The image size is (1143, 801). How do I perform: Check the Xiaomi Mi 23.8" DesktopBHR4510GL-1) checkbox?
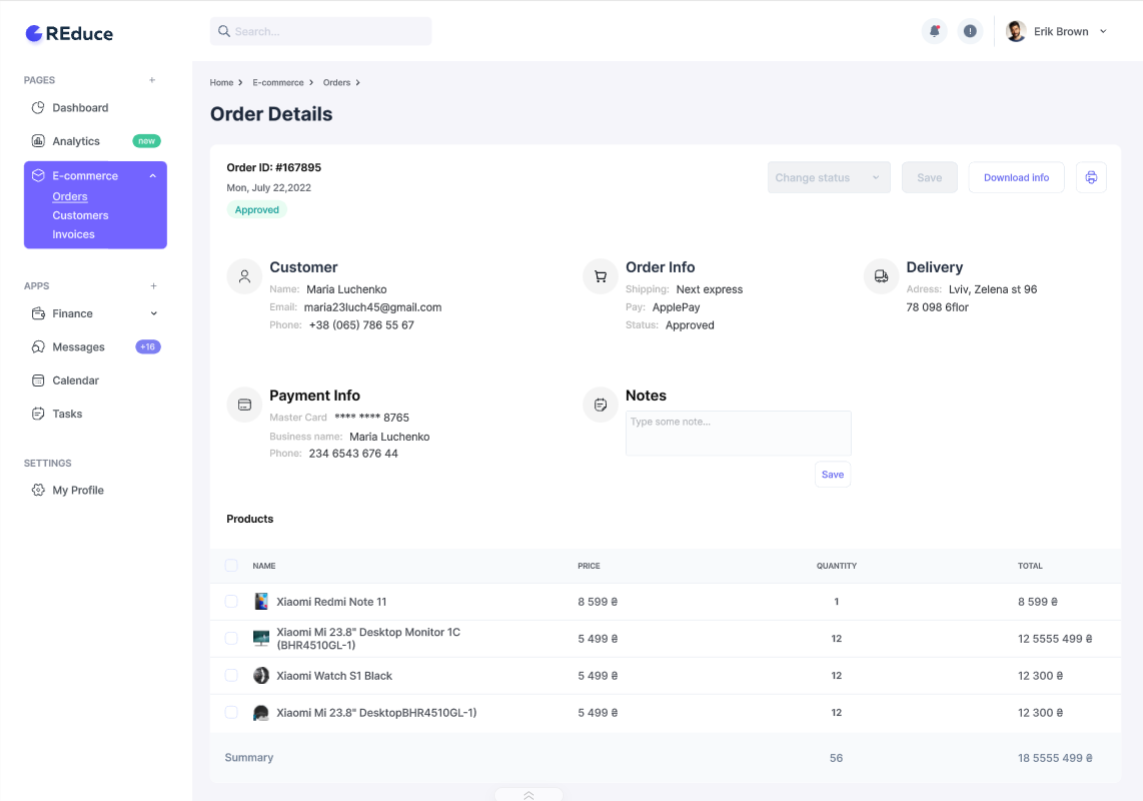(x=231, y=713)
